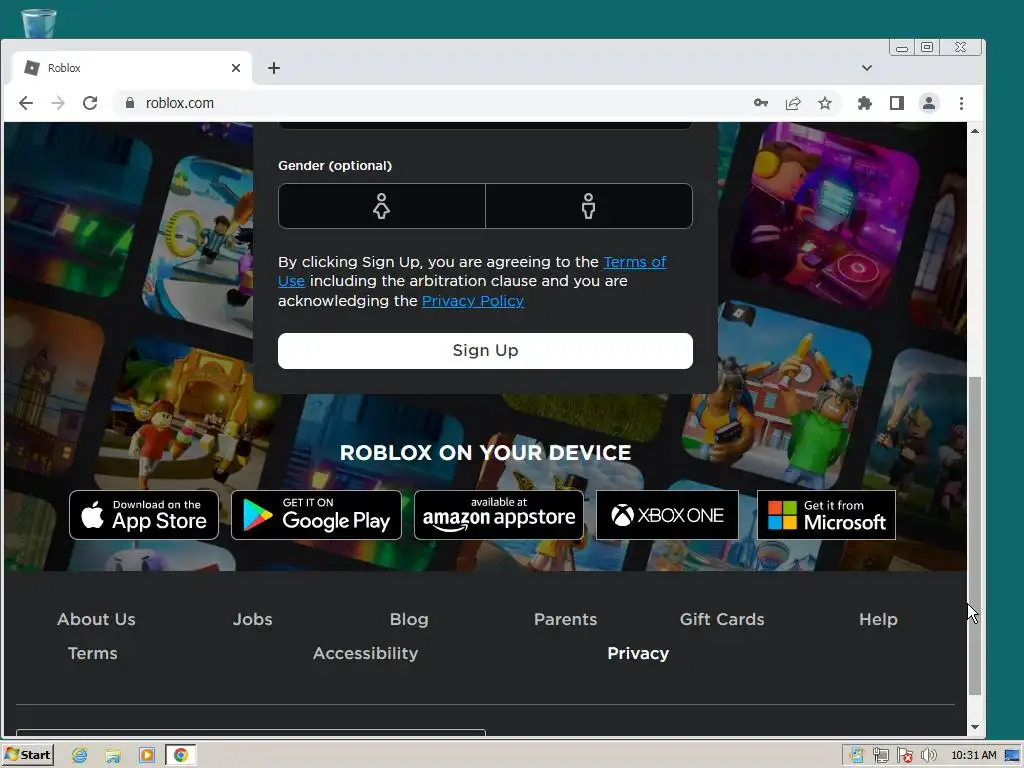
Task: Open the Terms footer link
Action: coord(93,653)
